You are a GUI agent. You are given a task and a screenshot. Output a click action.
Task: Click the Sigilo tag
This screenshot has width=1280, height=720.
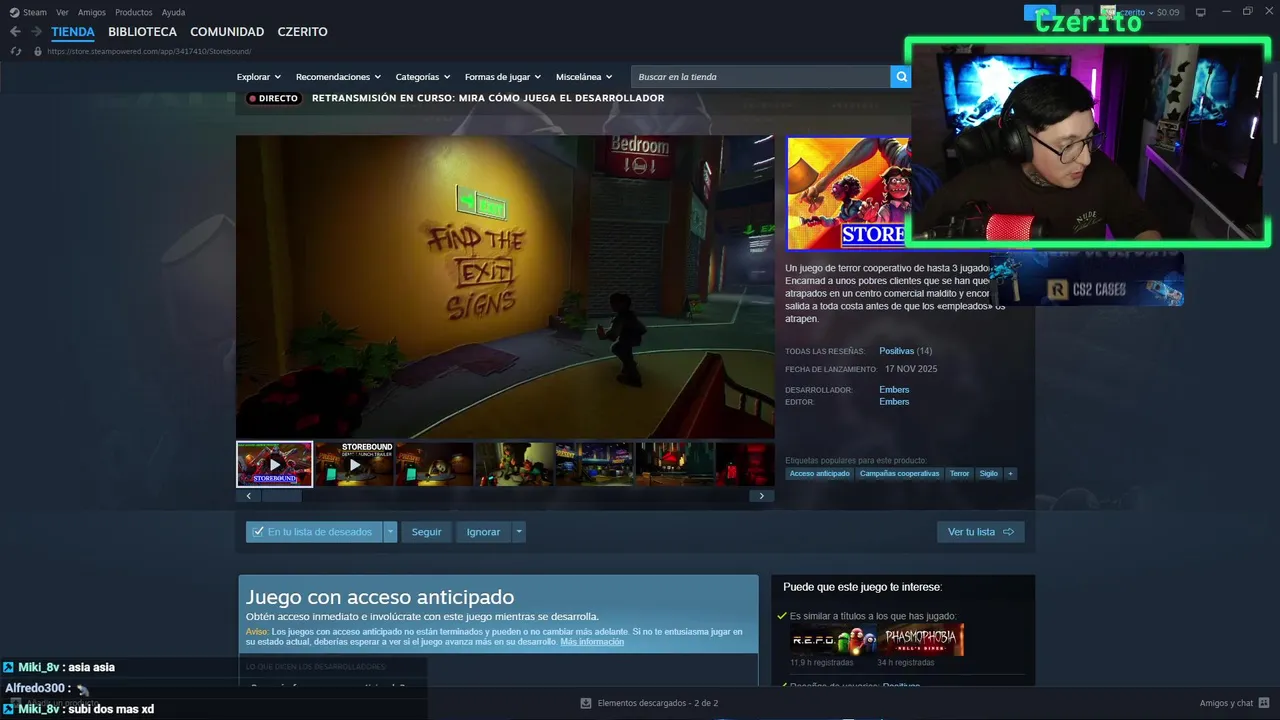[989, 474]
